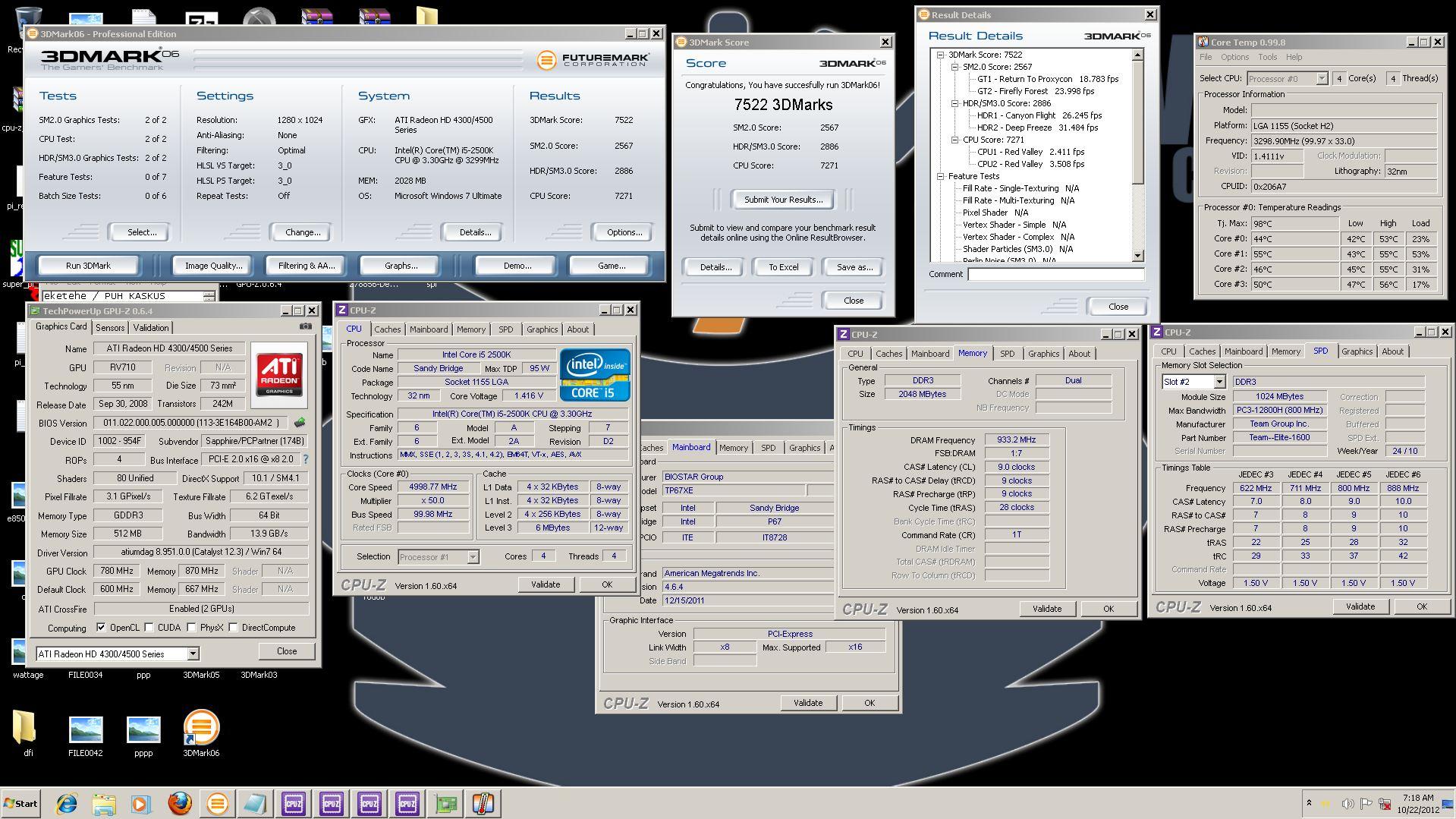Image resolution: width=1456 pixels, height=819 pixels.
Task: Click Validate in CPU-Z CPU window
Action: coord(546,584)
